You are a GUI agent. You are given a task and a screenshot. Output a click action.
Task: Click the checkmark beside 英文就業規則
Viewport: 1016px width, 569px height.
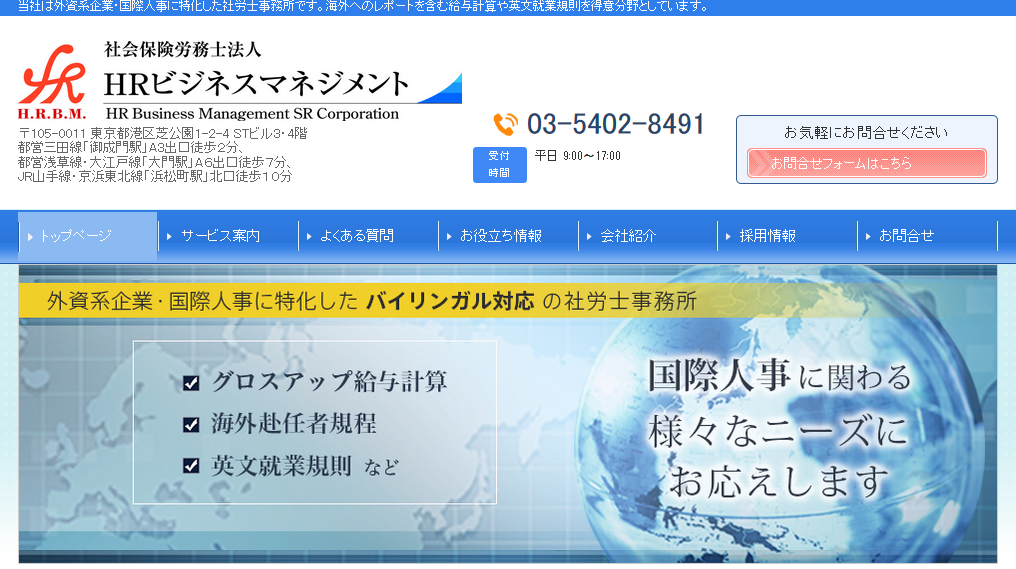click(191, 465)
